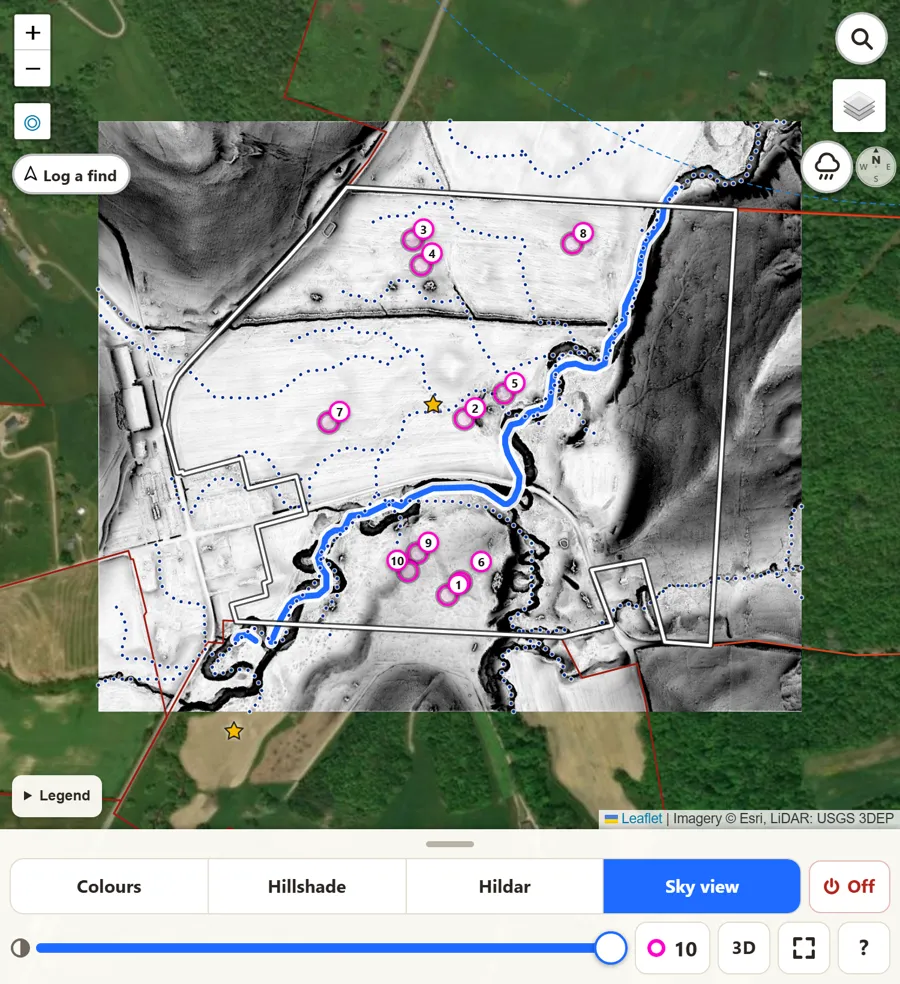900x984 pixels.
Task: Select find marker number 7
Action: click(x=339, y=412)
